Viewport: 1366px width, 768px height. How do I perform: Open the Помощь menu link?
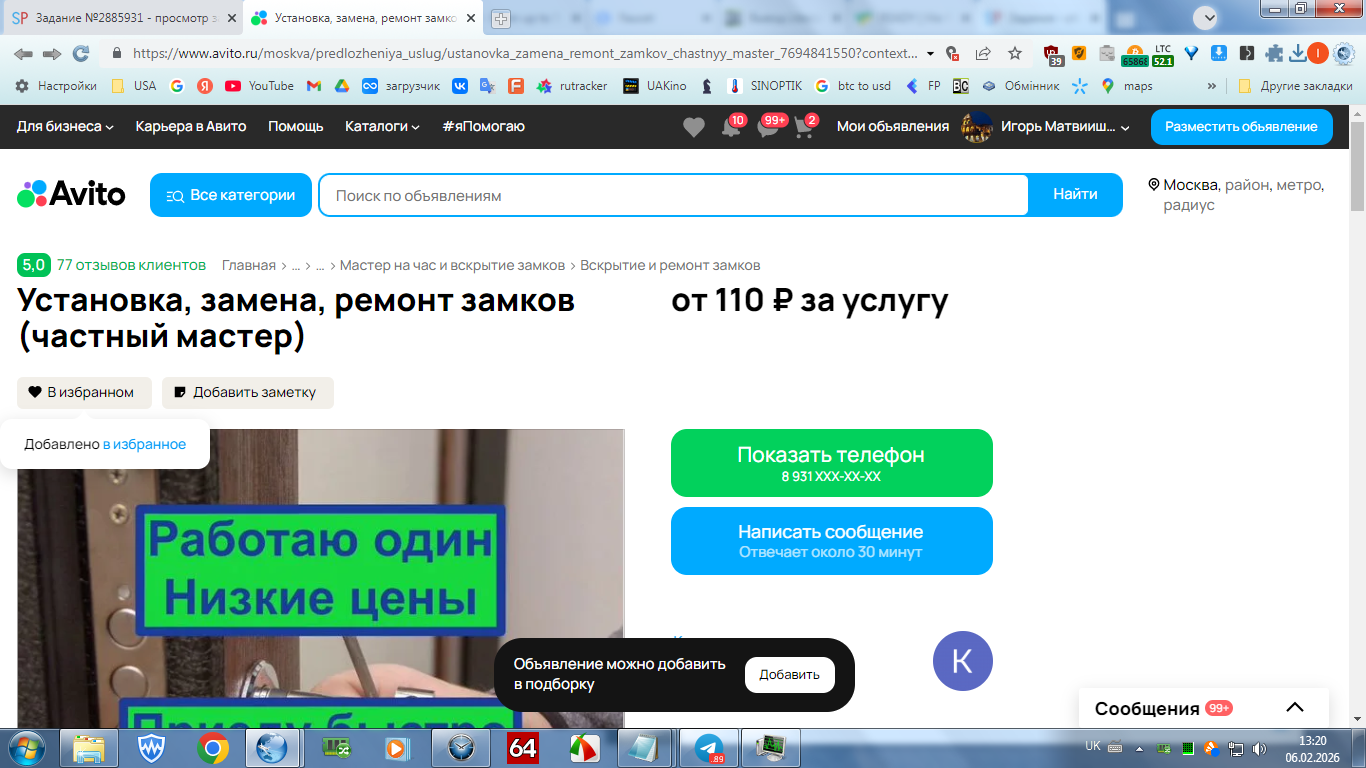296,127
